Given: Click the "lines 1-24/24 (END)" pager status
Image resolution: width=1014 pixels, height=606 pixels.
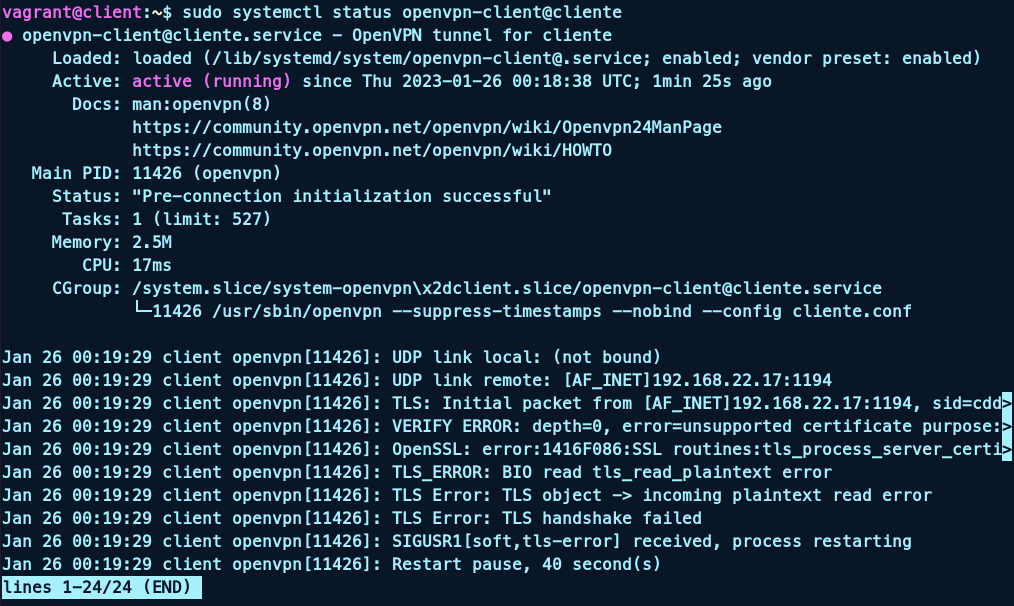Looking at the screenshot, I should (x=101, y=587).
